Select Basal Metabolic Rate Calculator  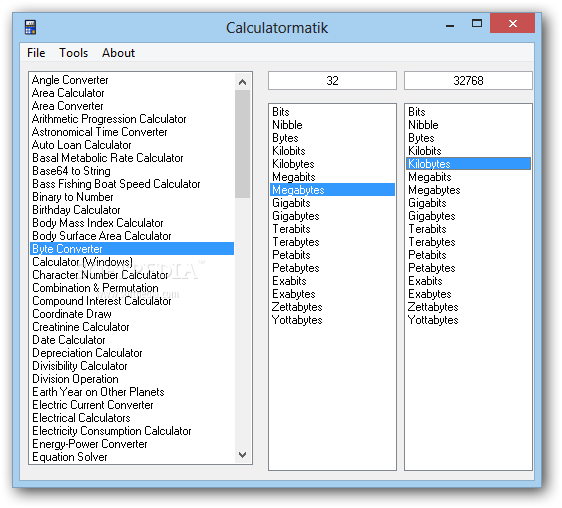tap(132, 158)
